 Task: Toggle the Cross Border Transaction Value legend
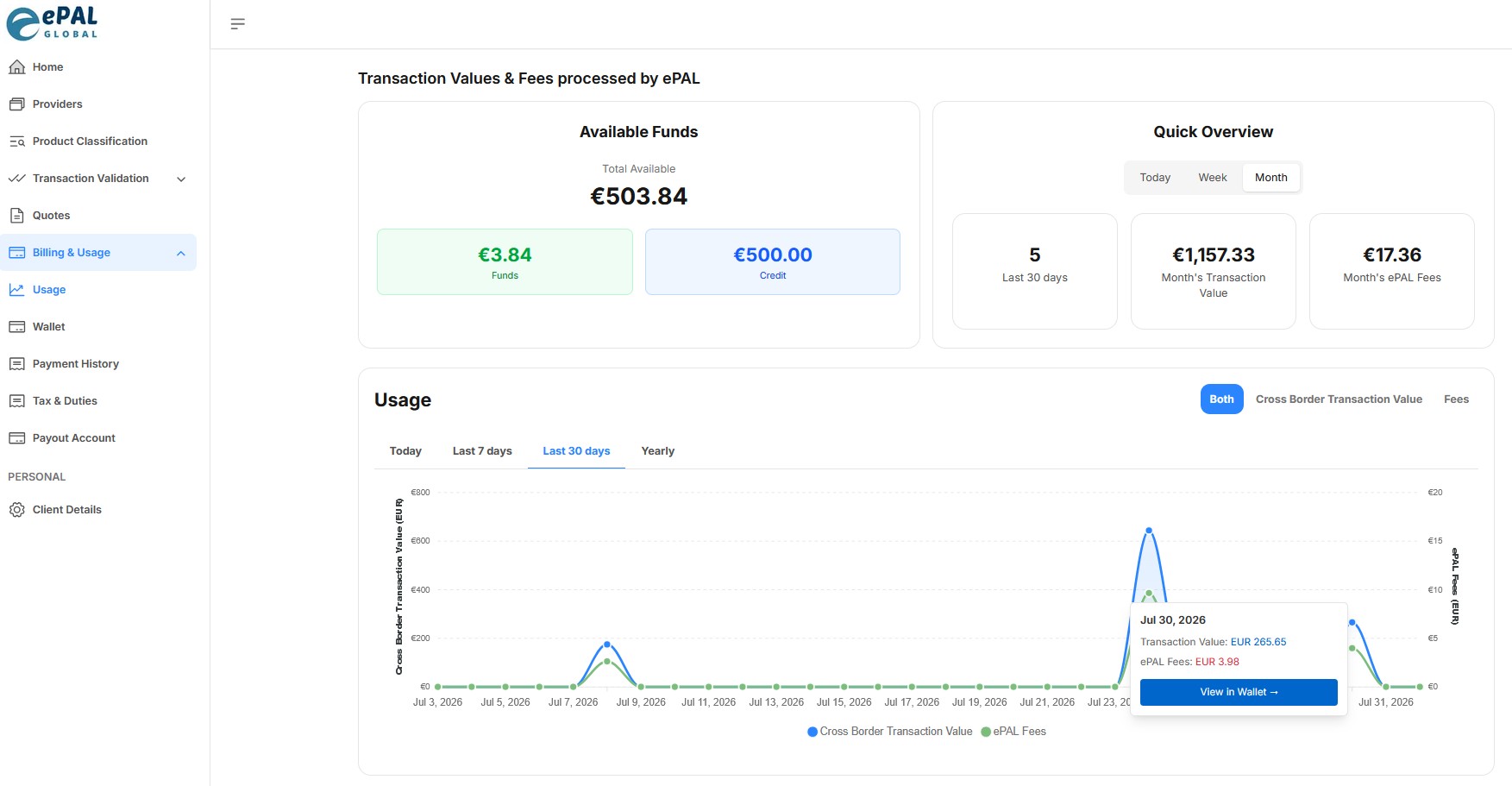[x=889, y=732]
